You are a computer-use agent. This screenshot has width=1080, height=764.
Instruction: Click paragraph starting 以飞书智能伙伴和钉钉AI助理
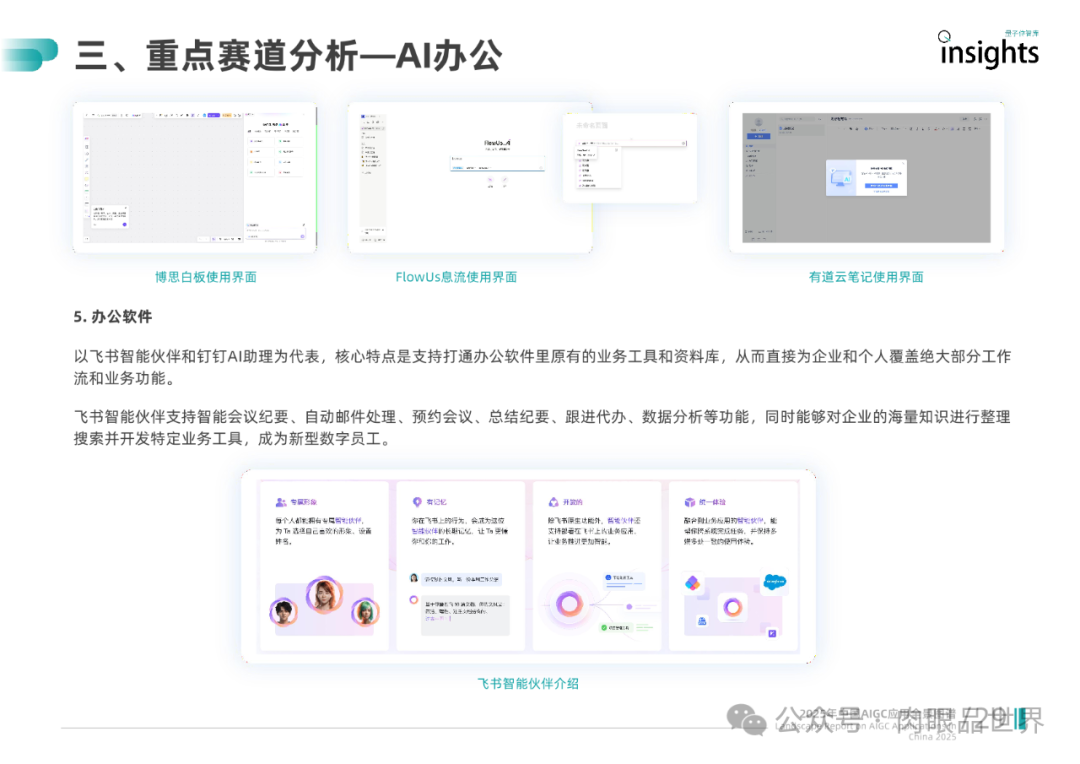pyautogui.click(x=542, y=367)
